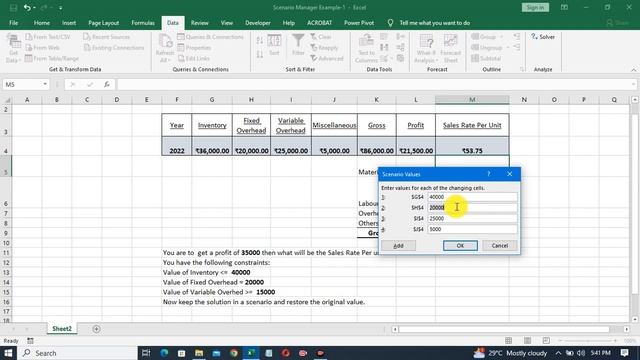Image resolution: width=640 pixels, height=360 pixels.
Task: Click the Undo icon in the title bar
Action: pos(27,7)
